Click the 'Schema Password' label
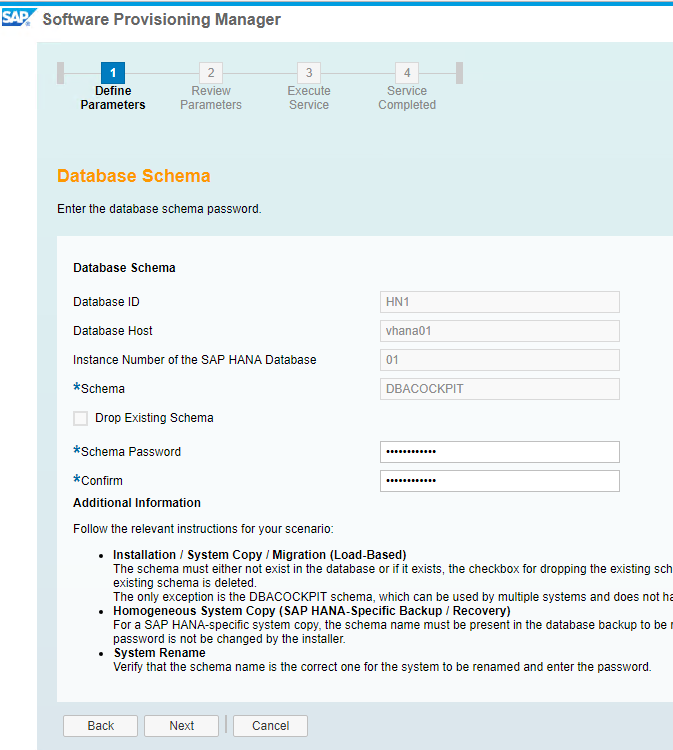 pyautogui.click(x=131, y=452)
